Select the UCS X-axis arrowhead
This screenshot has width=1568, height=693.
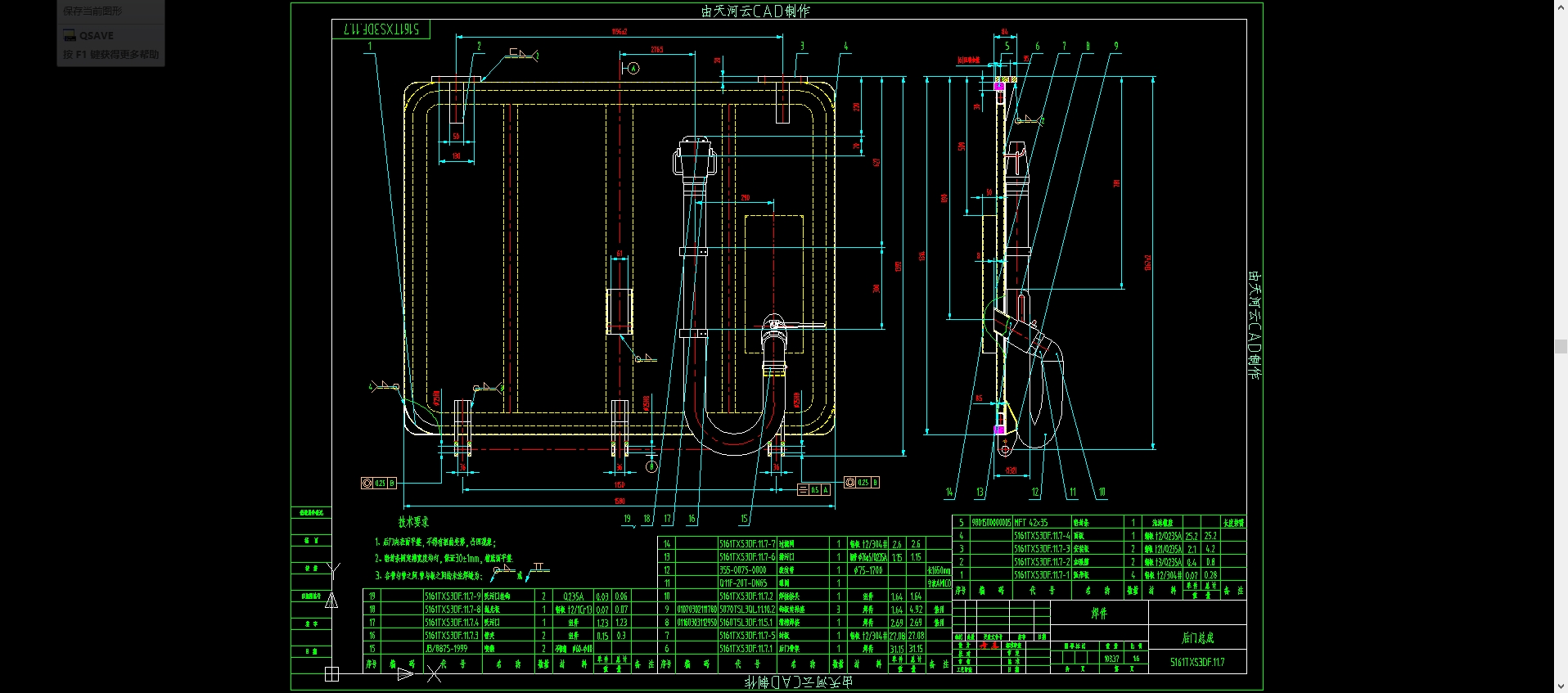[x=405, y=674]
